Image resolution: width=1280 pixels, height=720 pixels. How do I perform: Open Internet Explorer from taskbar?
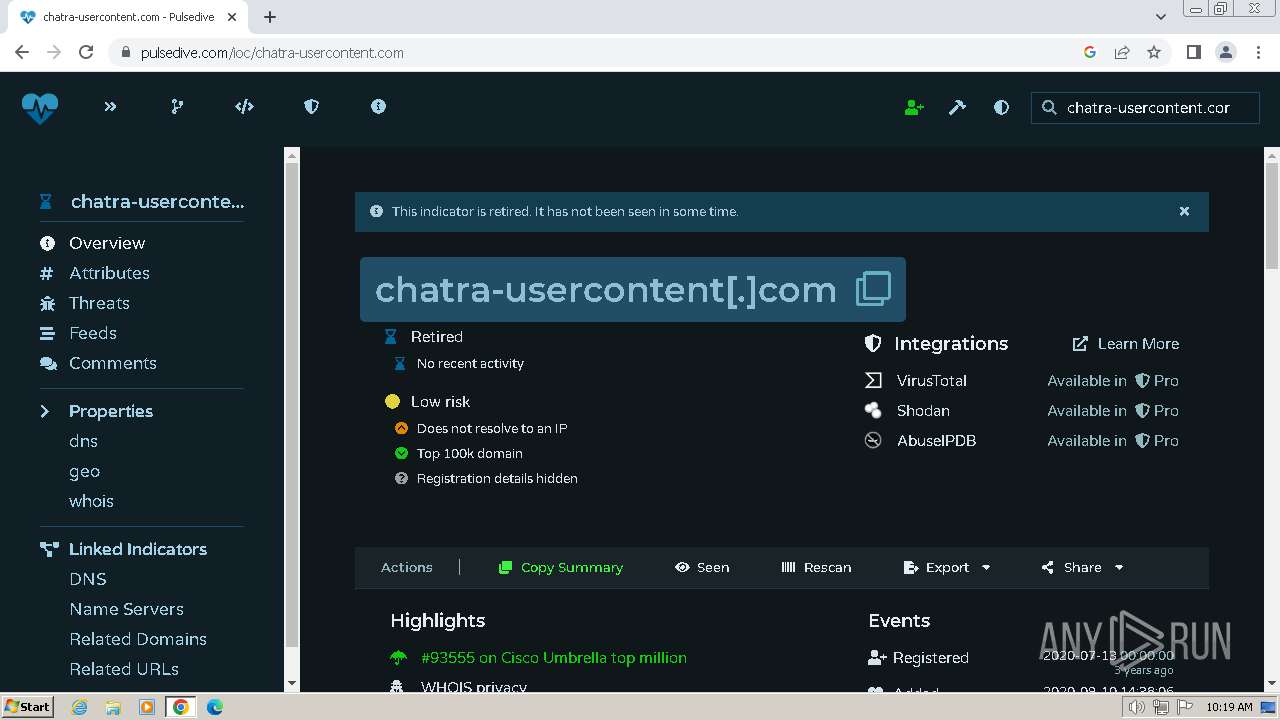coord(79,707)
